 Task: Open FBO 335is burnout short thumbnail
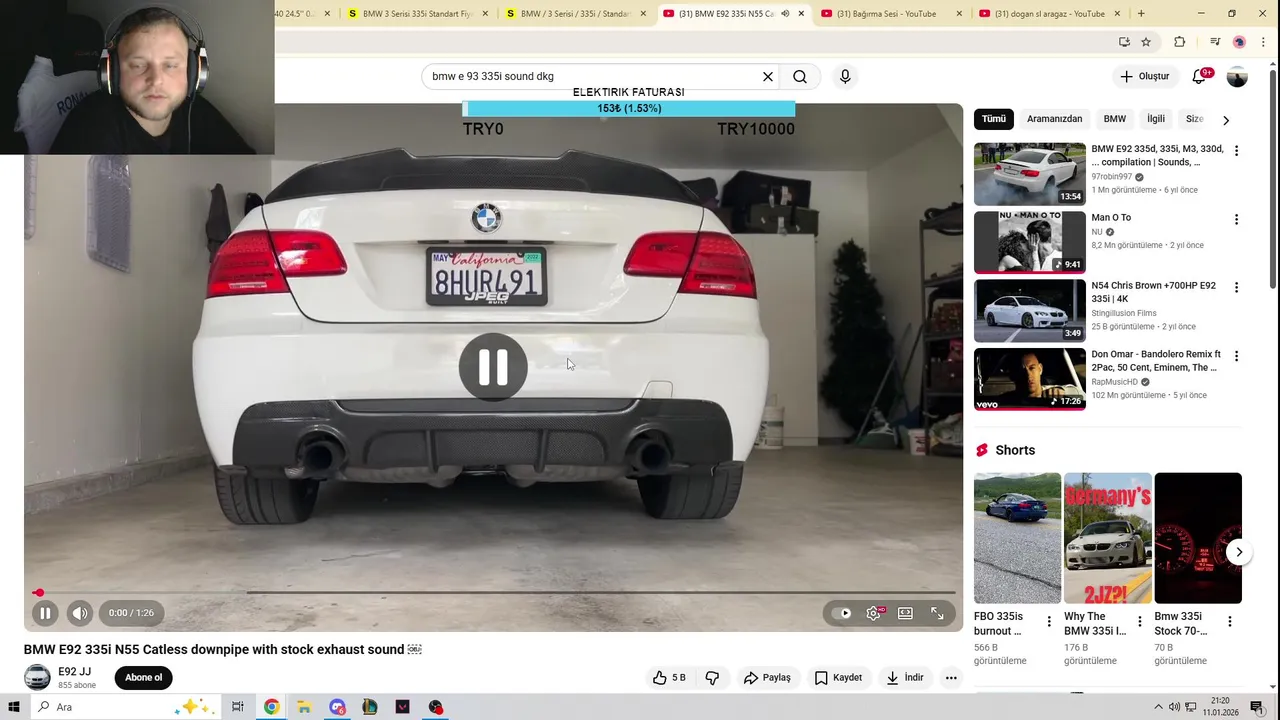tap(1017, 538)
